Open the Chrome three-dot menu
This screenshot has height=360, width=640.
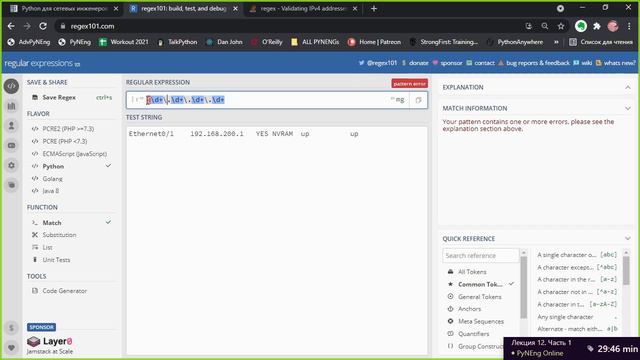(629, 26)
